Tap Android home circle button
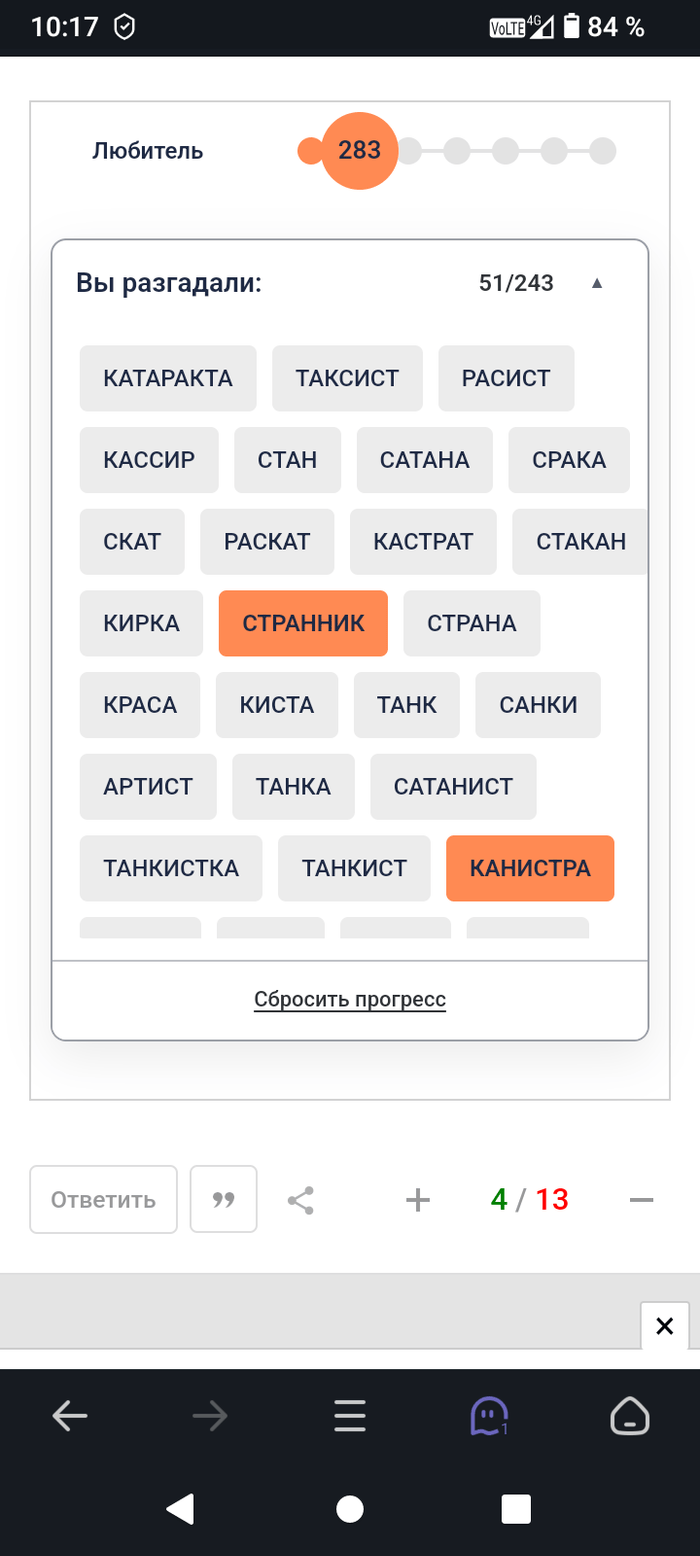The width and height of the screenshot is (700, 1556). coord(349,1509)
